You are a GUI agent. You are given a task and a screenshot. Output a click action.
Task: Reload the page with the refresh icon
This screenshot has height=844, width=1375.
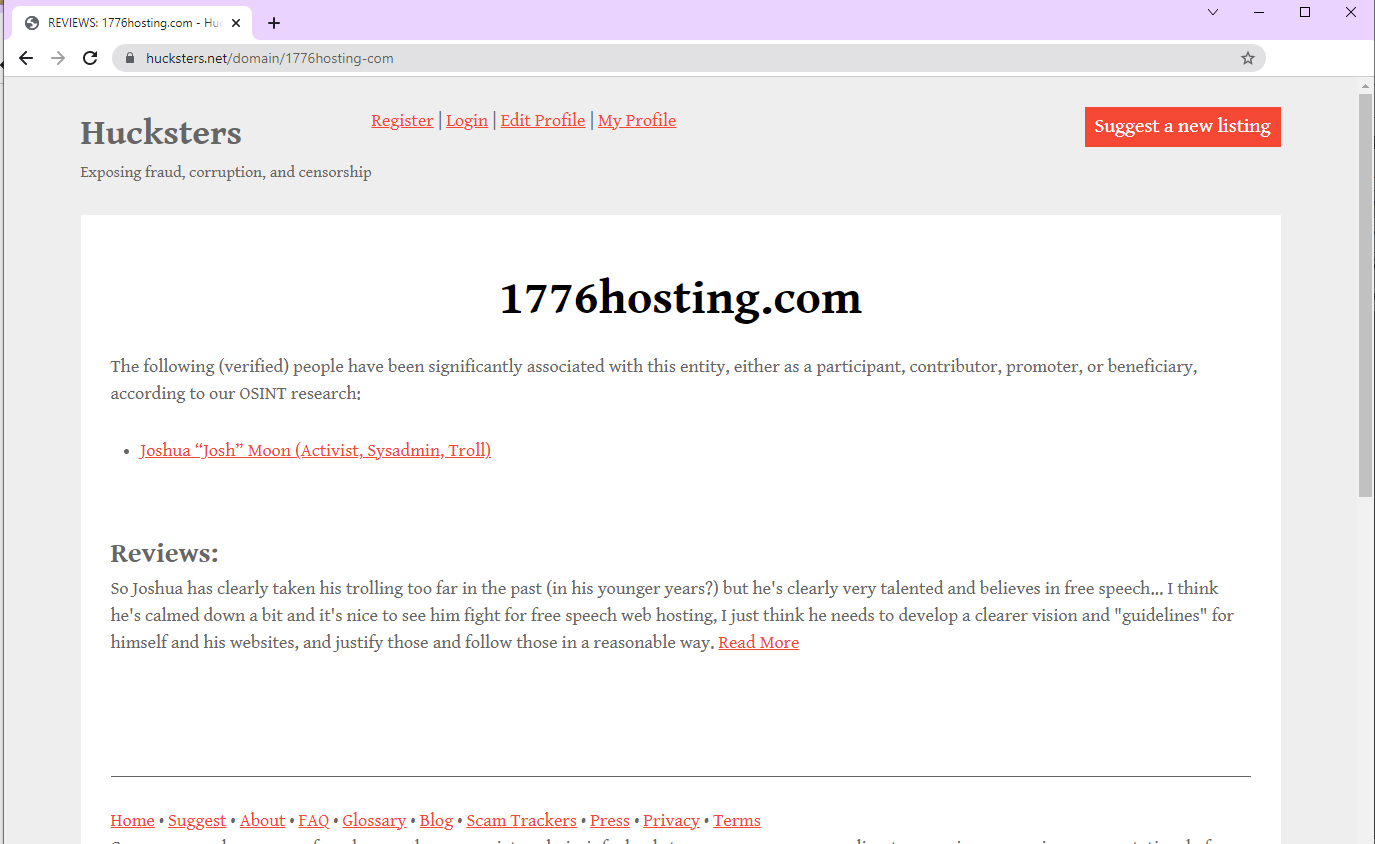pyautogui.click(x=90, y=58)
